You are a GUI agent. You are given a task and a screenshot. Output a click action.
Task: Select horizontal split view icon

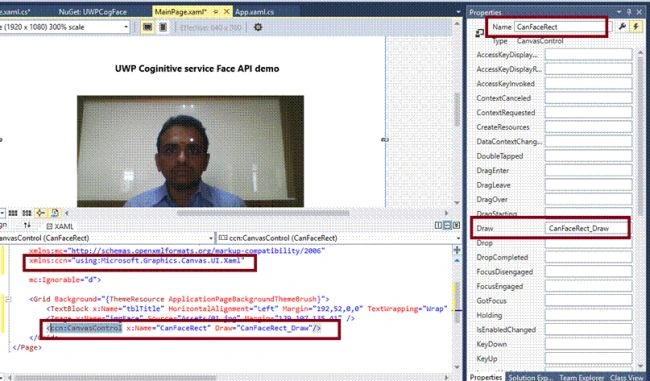447,225
